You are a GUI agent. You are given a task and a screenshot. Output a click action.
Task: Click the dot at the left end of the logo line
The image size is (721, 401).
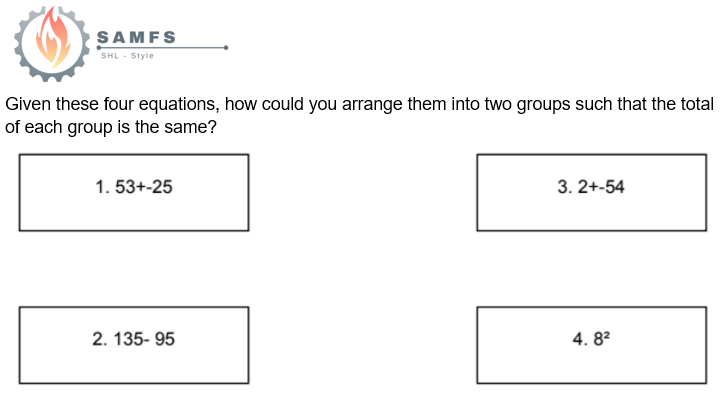(99, 47)
